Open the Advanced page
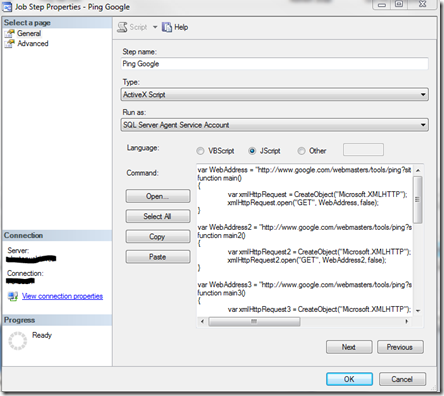The image size is (444, 396). pyautogui.click(x=33, y=43)
